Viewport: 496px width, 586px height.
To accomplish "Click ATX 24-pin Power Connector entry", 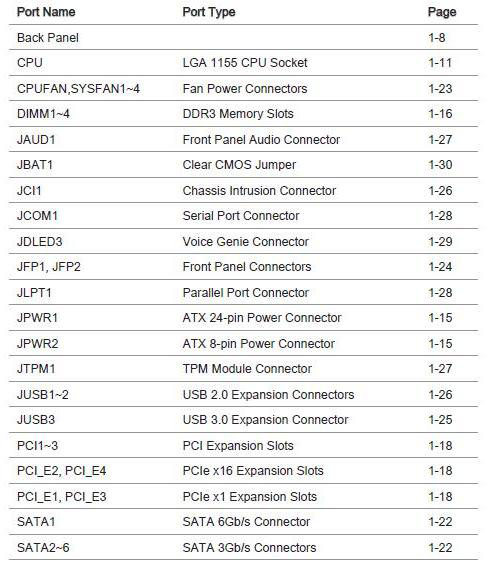I will pyautogui.click(x=262, y=318).
